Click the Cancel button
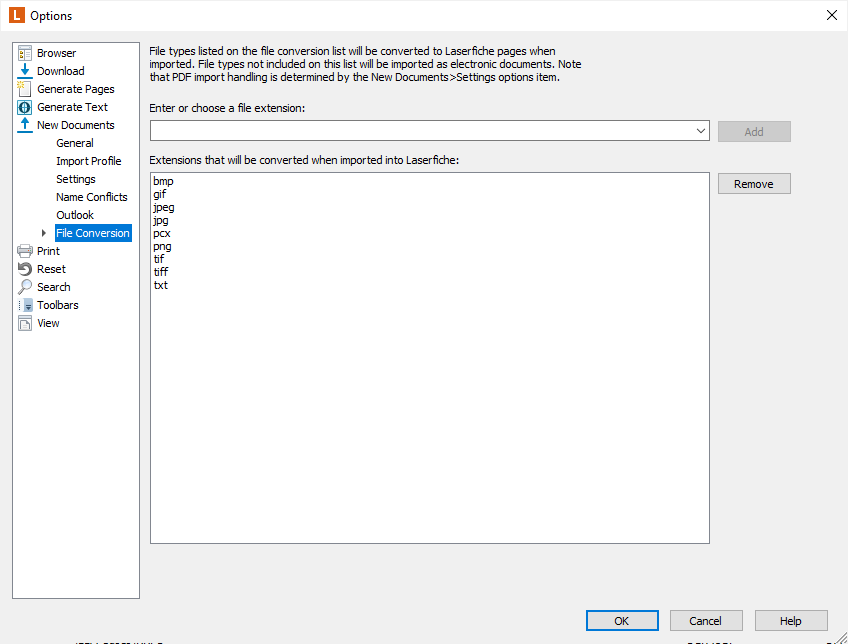Screen dimensions: 848x644 [x=706, y=621]
